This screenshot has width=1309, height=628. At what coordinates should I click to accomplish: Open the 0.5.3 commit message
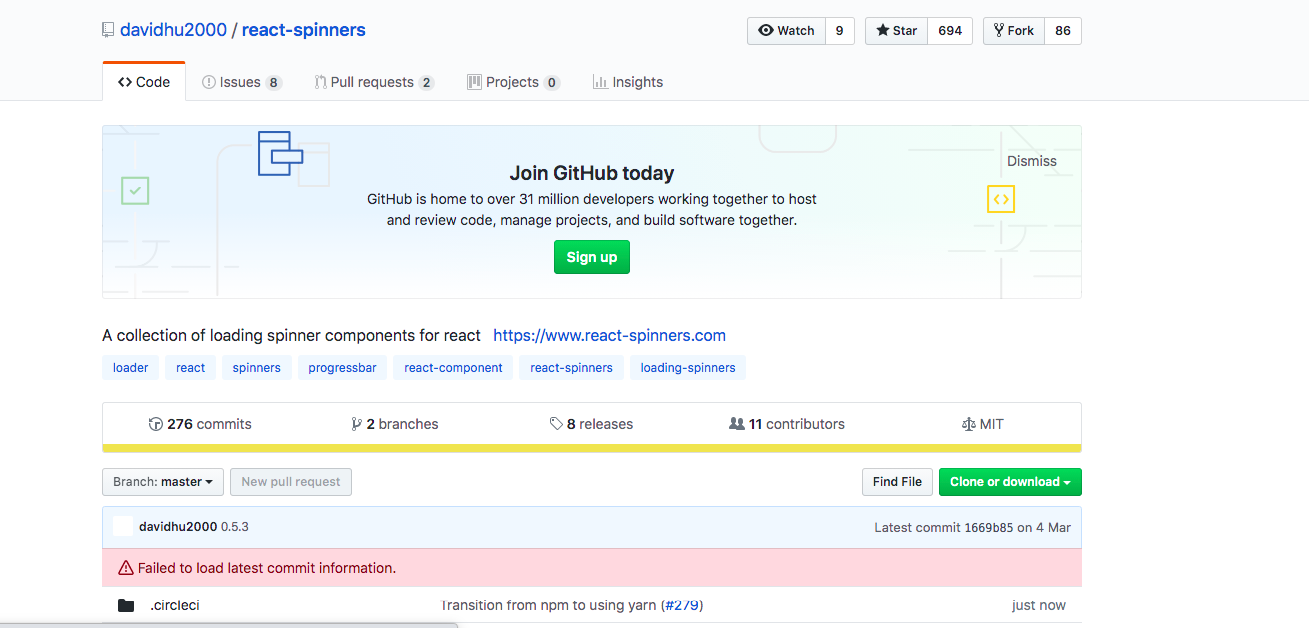(235, 527)
